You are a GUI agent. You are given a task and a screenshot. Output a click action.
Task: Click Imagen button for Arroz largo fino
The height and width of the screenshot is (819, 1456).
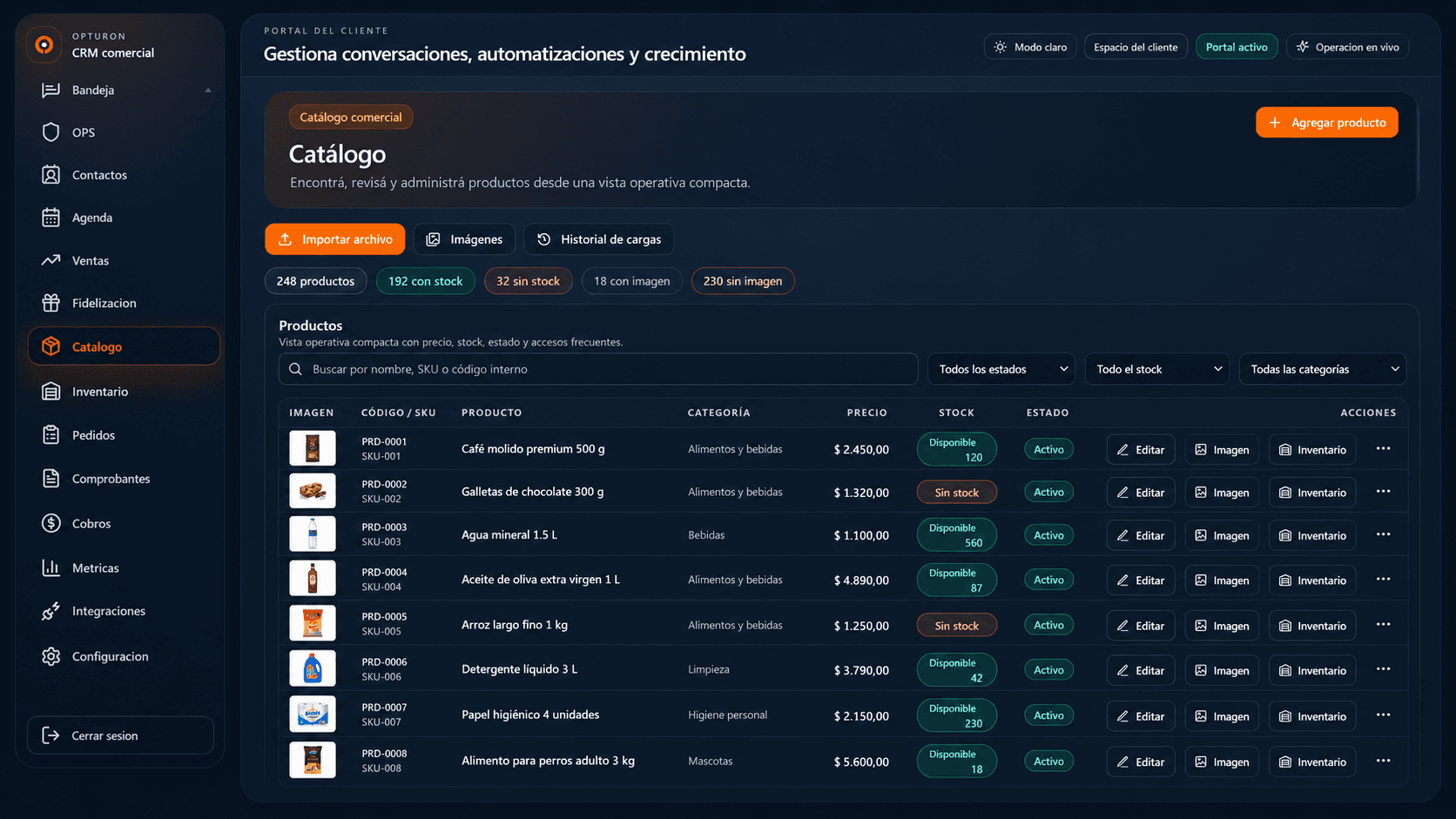(1222, 626)
